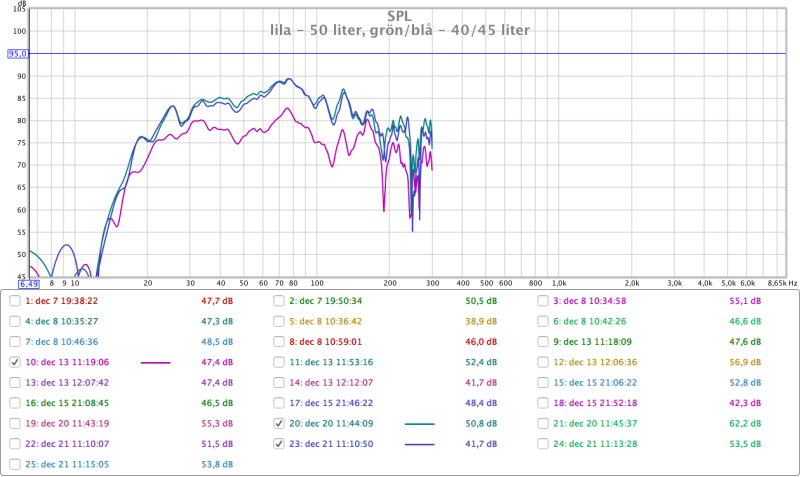The image size is (800, 477).
Task: Enable checkbox for measurement 19: dec 20 11:43:19
Action: [x=15, y=423]
